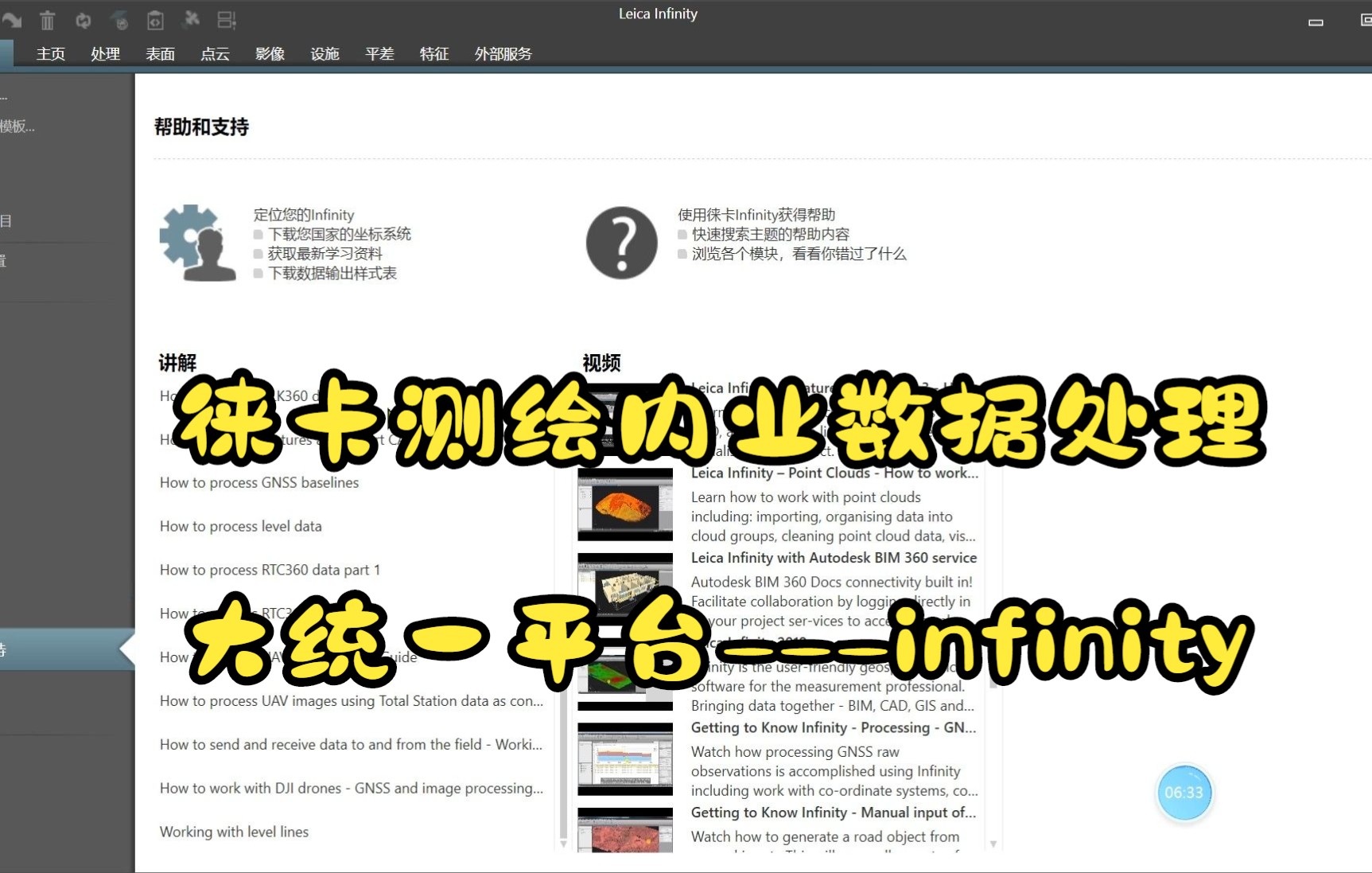This screenshot has height=873, width=1372.
Task: Open 'How to send and receive data' tutorial
Action: (351, 745)
